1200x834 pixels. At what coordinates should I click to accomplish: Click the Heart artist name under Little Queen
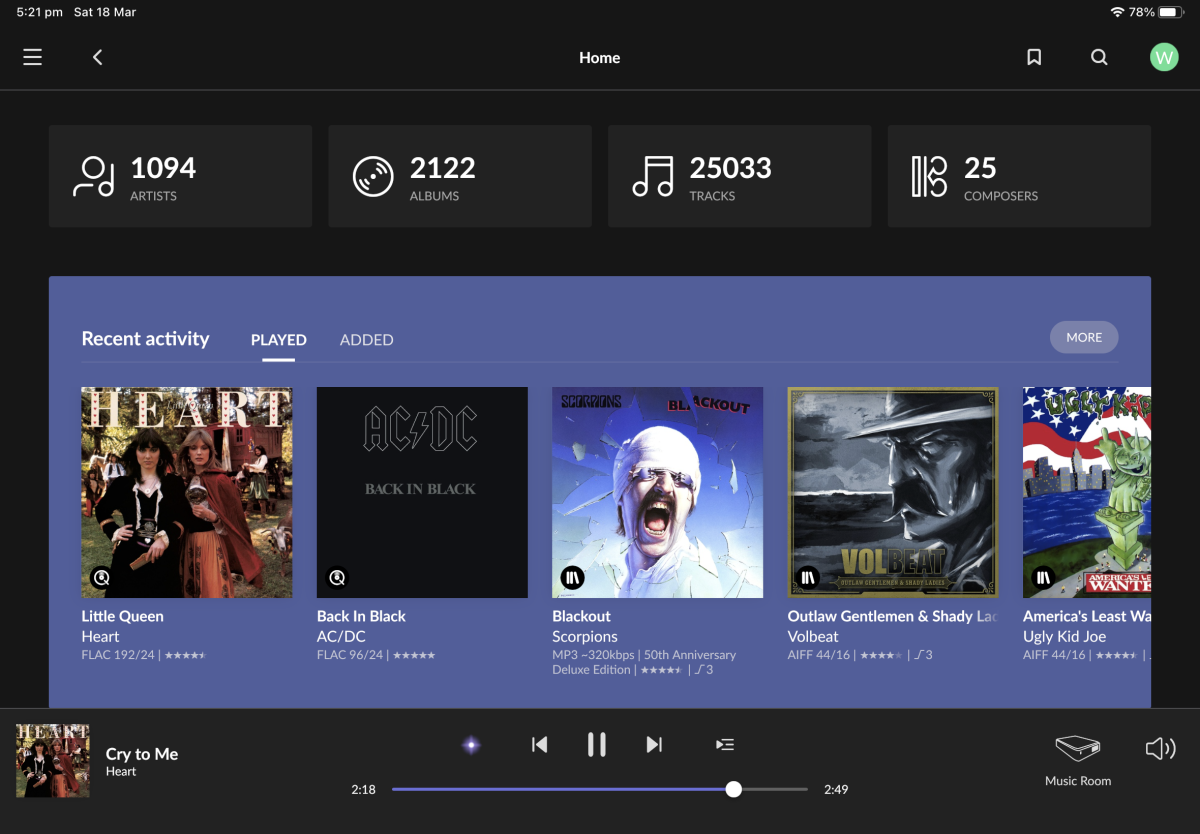tap(100, 636)
